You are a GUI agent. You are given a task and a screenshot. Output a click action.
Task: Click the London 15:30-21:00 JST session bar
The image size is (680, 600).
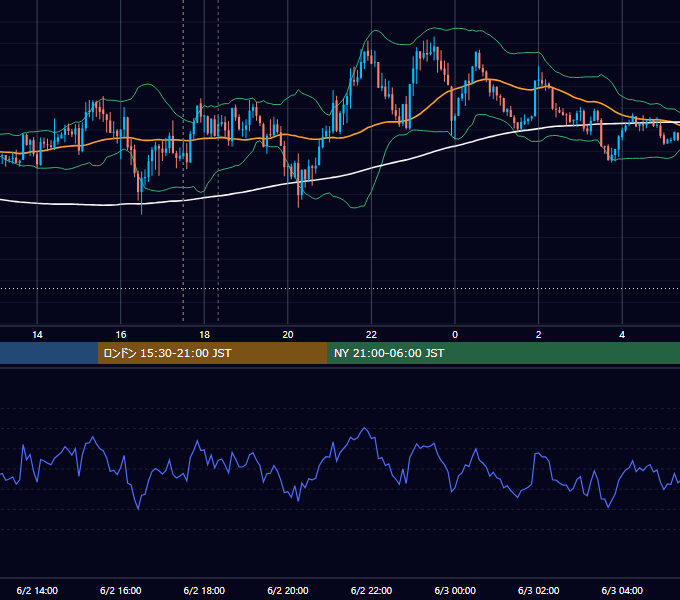point(212,353)
